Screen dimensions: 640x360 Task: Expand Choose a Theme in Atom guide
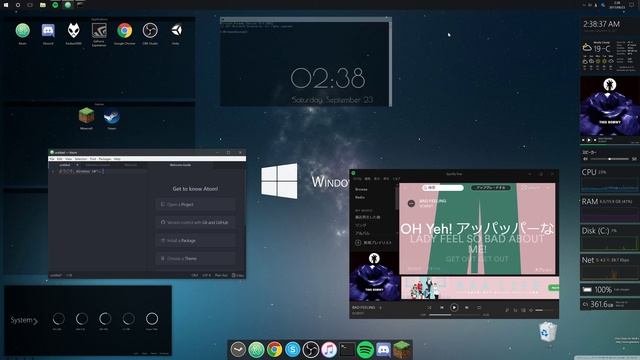[x=196, y=258]
